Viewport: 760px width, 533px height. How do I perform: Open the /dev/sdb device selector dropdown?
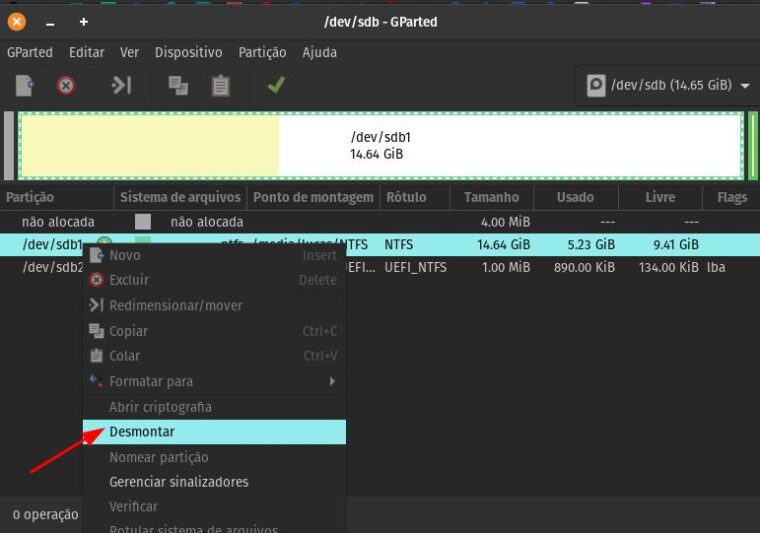(668, 85)
